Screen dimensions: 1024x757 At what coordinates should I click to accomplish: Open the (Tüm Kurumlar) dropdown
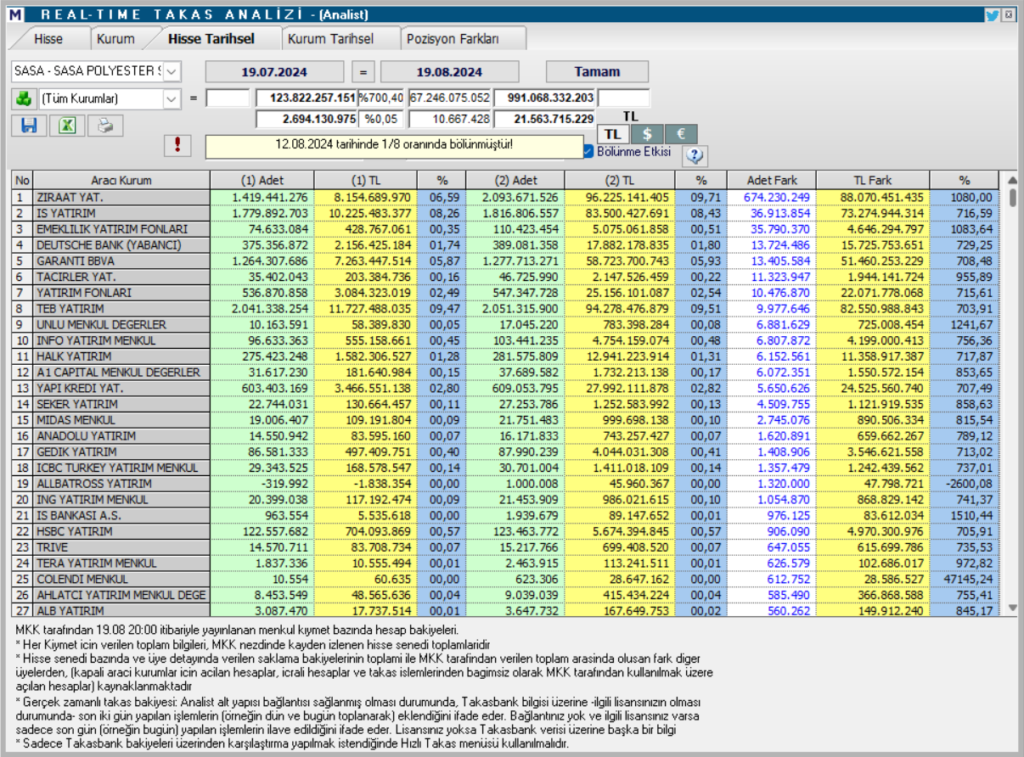pos(172,99)
